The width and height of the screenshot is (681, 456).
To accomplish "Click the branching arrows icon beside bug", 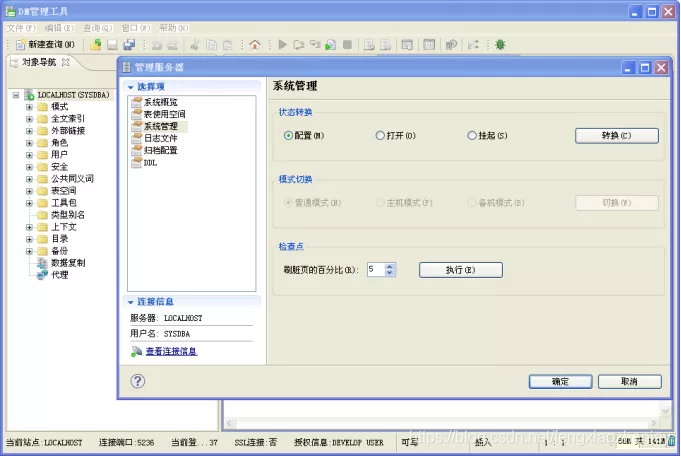I will (x=473, y=44).
